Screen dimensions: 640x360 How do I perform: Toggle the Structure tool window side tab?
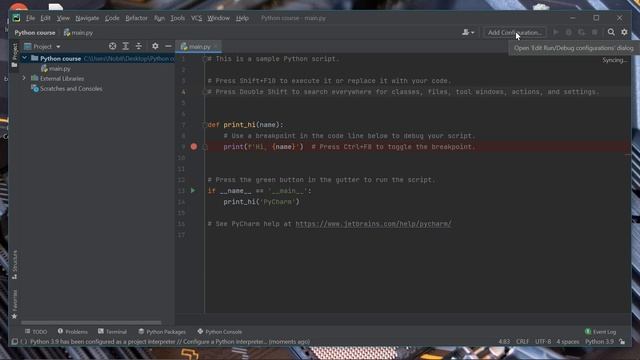click(x=15, y=264)
